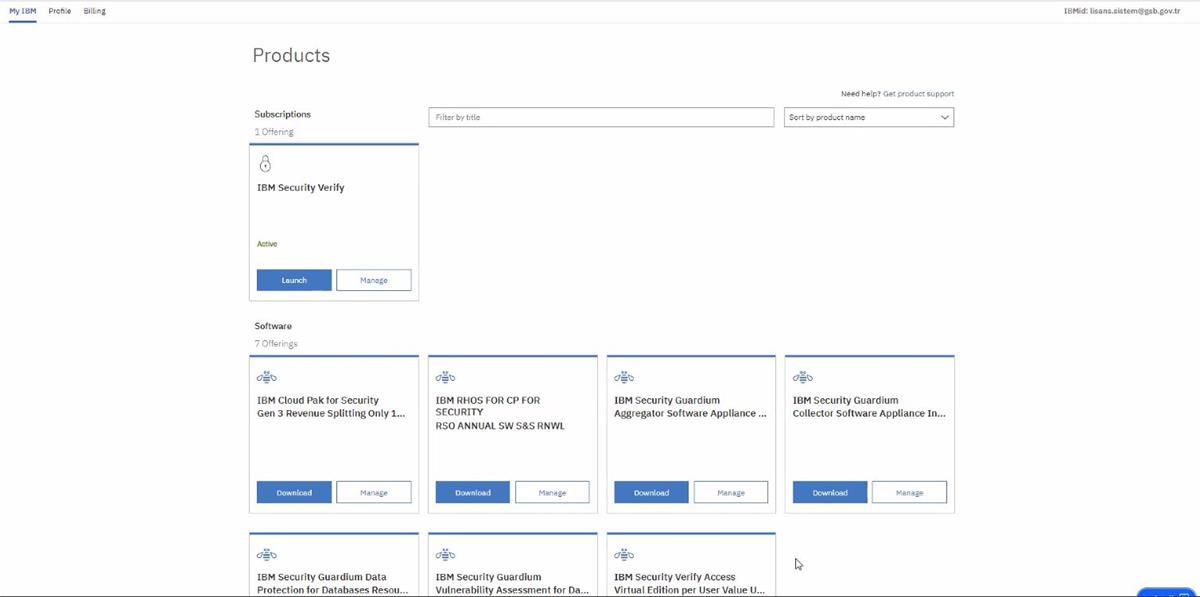Select the icon on IBM RHOS FOR CP FOR SECURITY card

point(445,377)
